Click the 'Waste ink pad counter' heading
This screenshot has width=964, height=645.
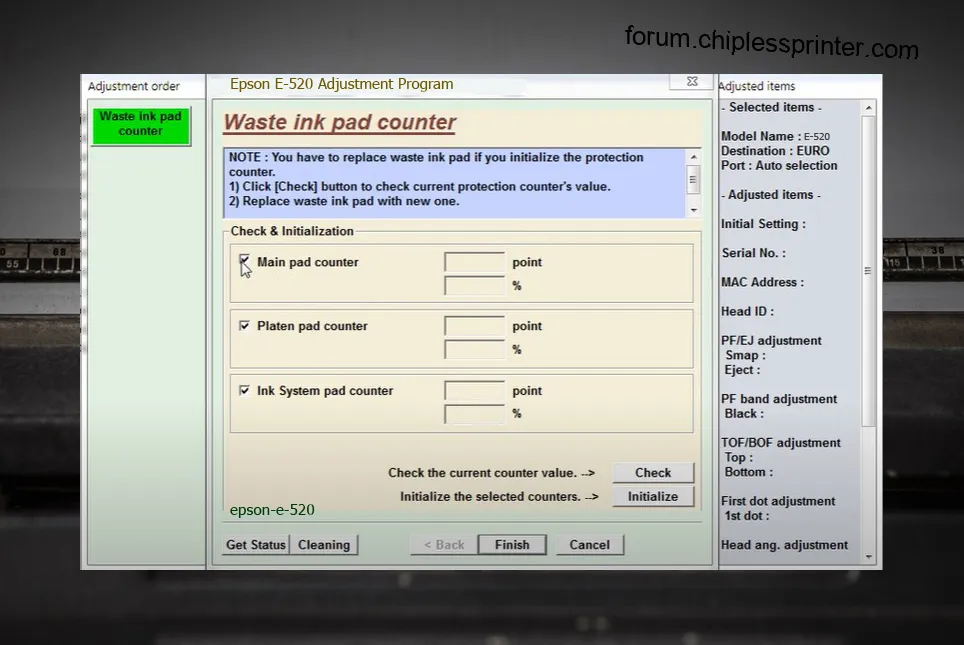coord(339,122)
